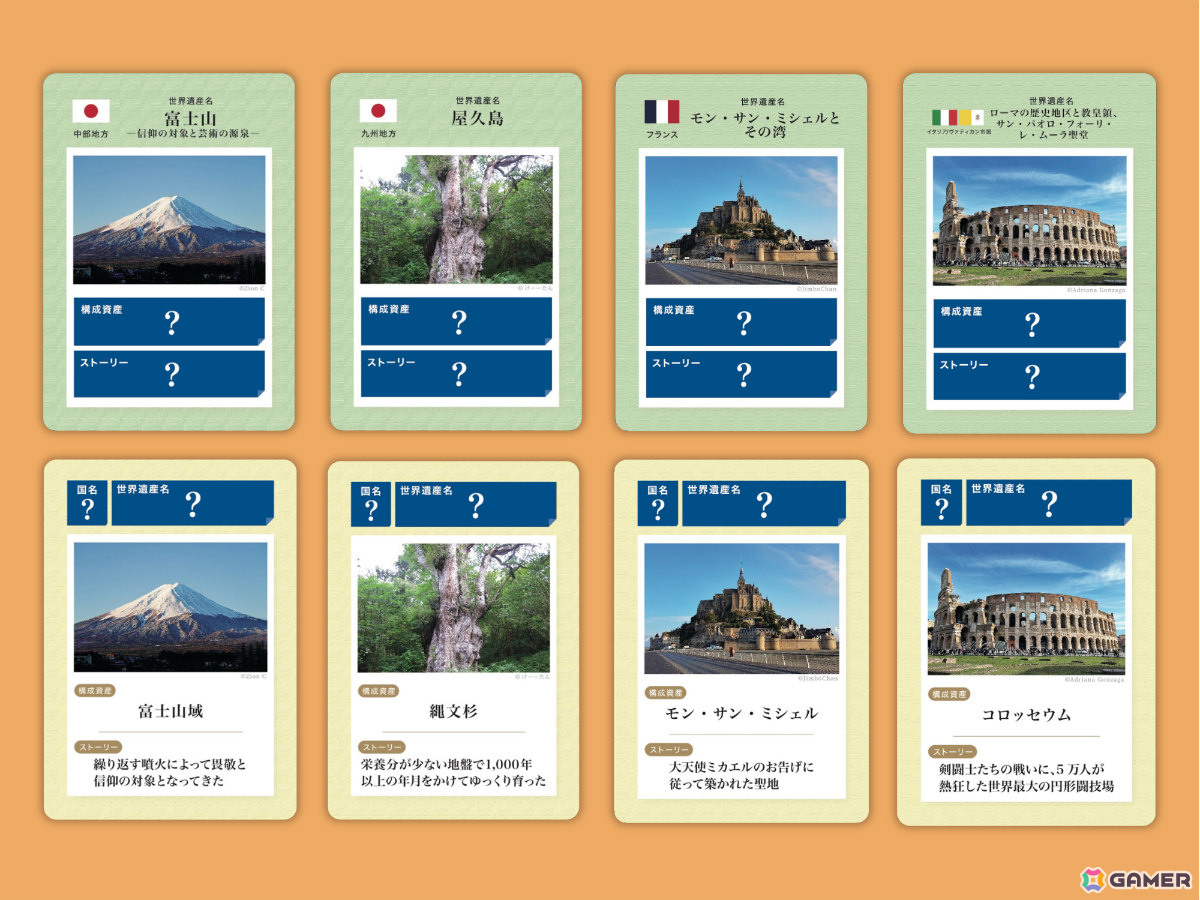Viewport: 1200px width, 900px height.
Task: Click the Italian flag on the Rome card
Action: tap(945, 118)
